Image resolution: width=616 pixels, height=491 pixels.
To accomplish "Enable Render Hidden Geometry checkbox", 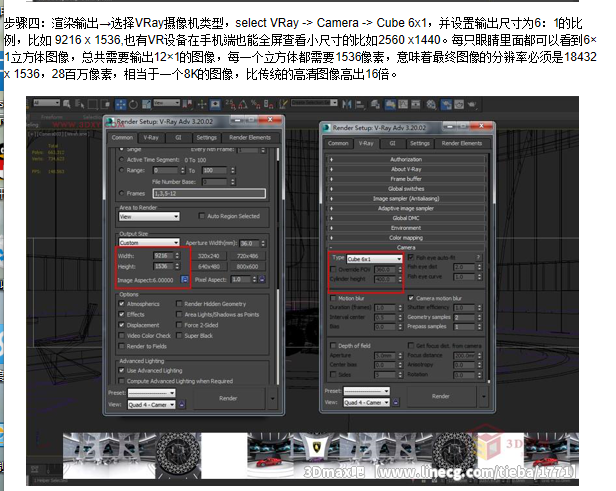I will point(179,304).
